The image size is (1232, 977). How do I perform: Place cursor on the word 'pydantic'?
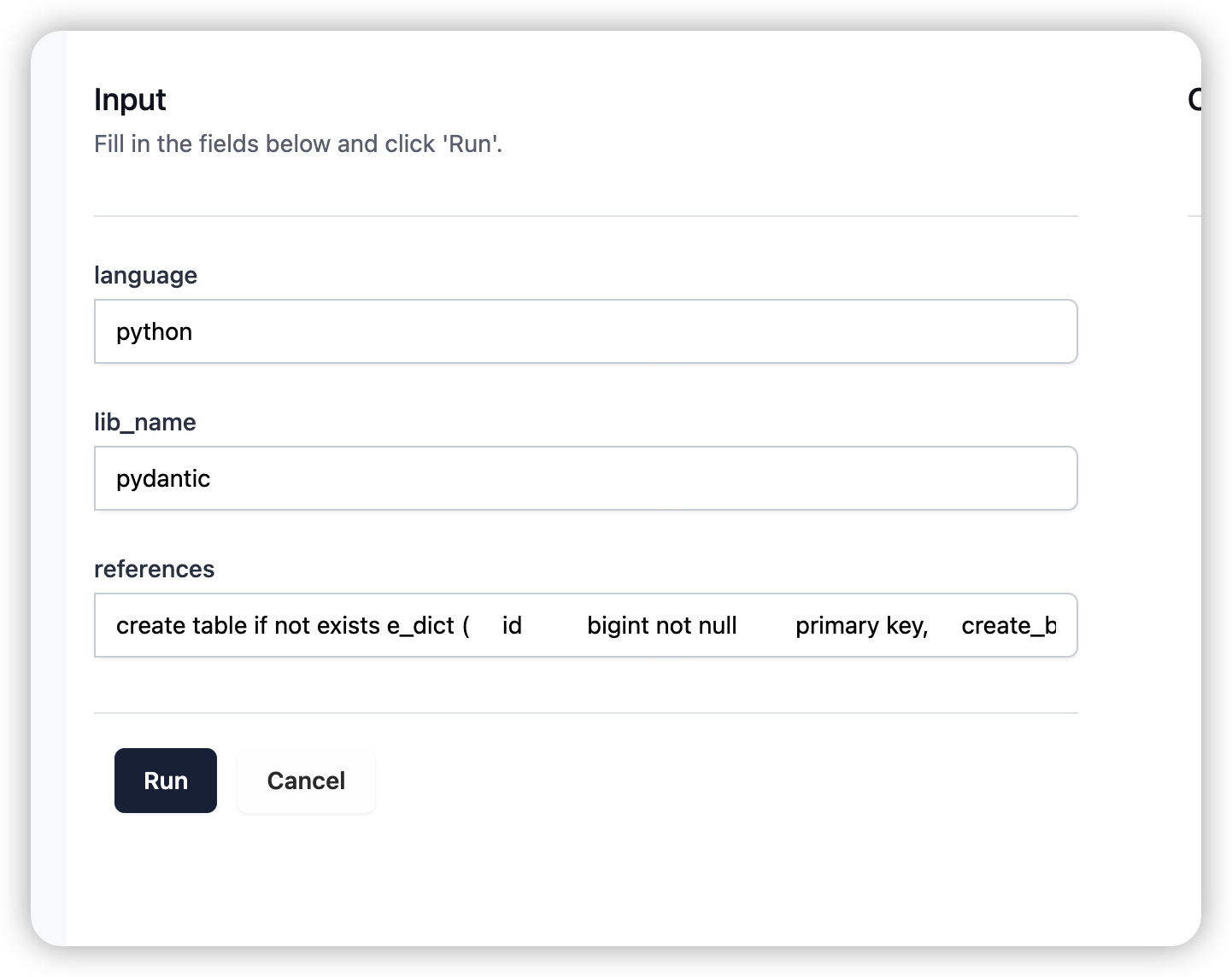[163, 478]
